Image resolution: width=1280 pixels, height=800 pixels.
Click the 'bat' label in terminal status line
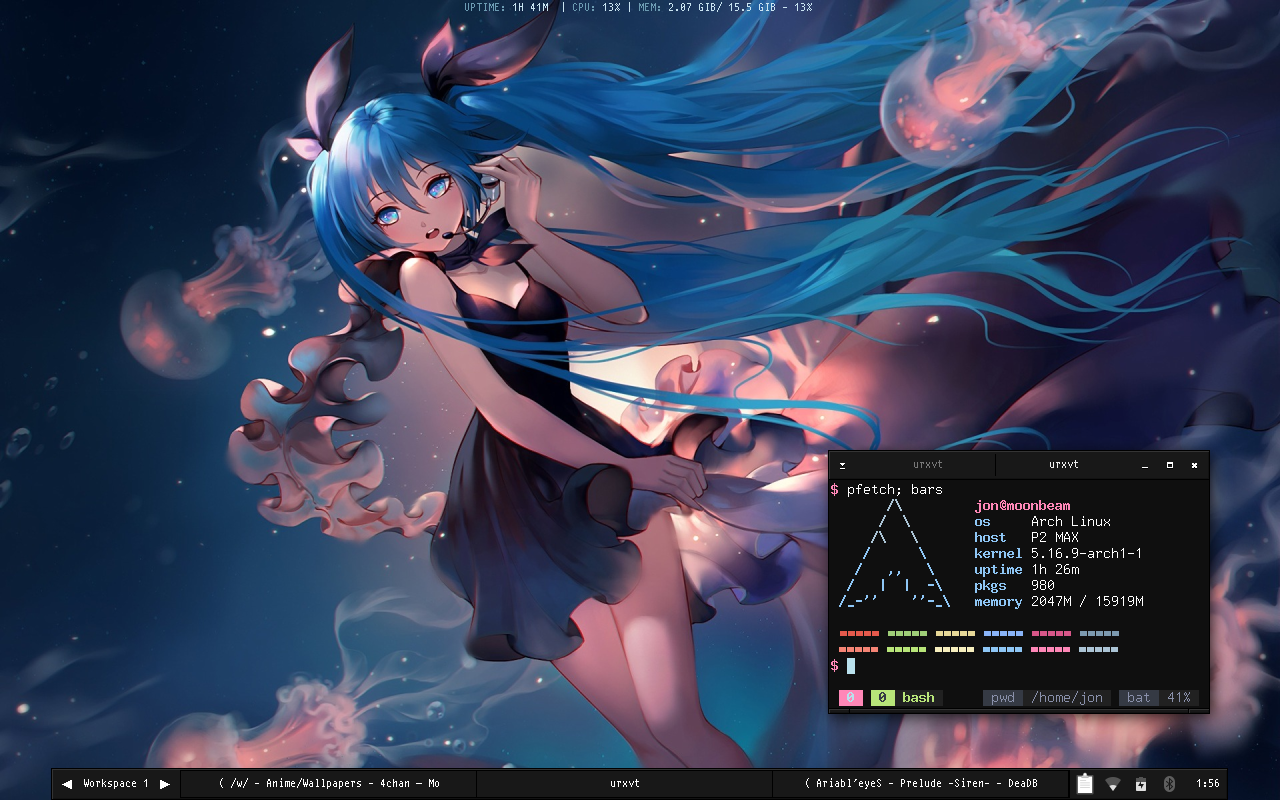1139,698
